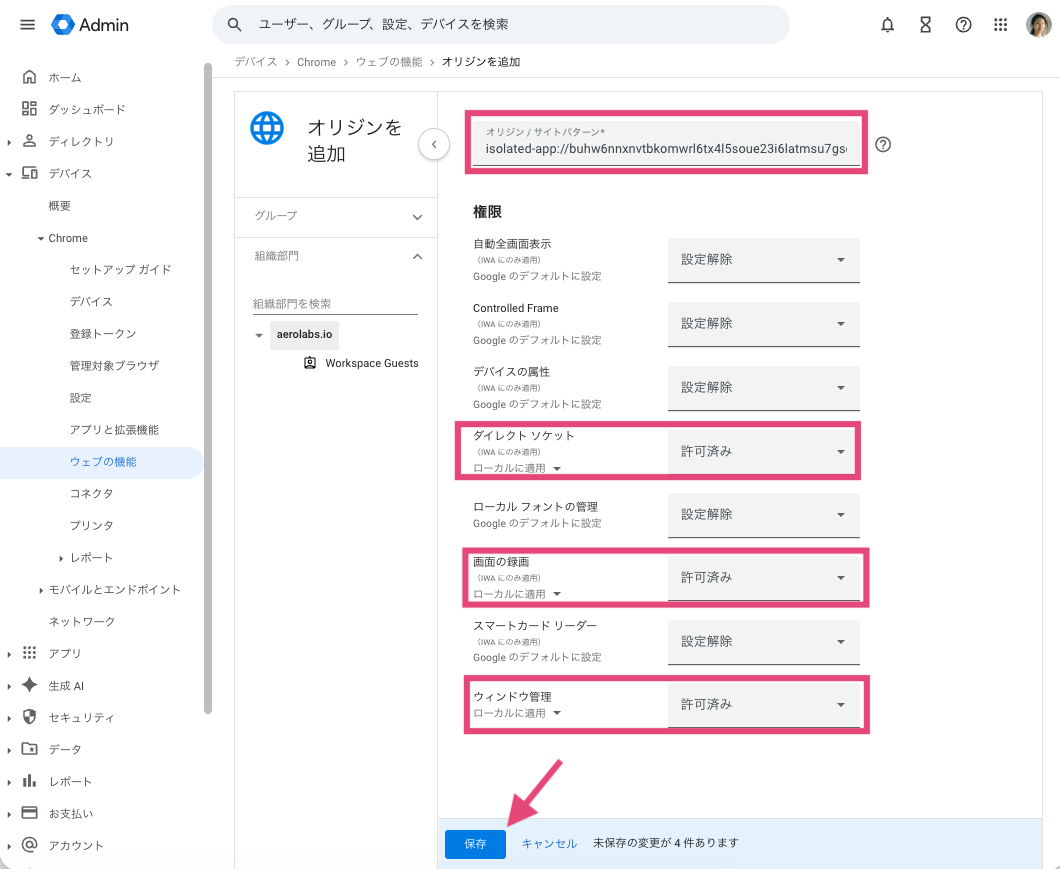Click the キャンセル link
Screen dimensions: 1060x869
point(549,844)
